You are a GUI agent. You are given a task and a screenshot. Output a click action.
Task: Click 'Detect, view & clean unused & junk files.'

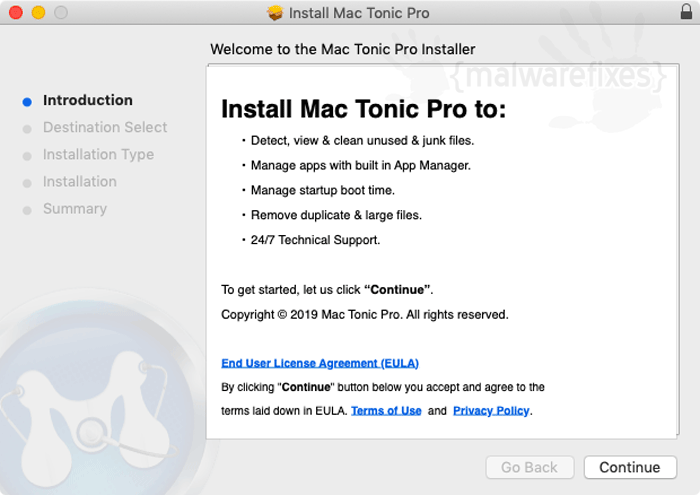click(362, 141)
